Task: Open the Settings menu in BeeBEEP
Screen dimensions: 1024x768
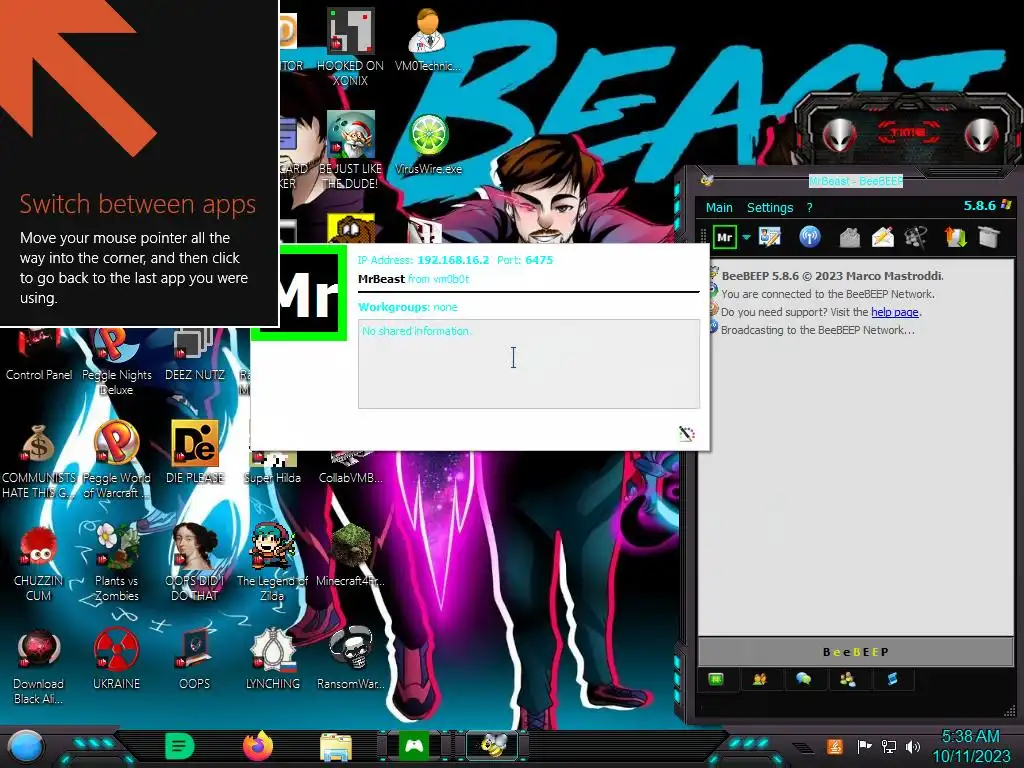Action: 770,208
